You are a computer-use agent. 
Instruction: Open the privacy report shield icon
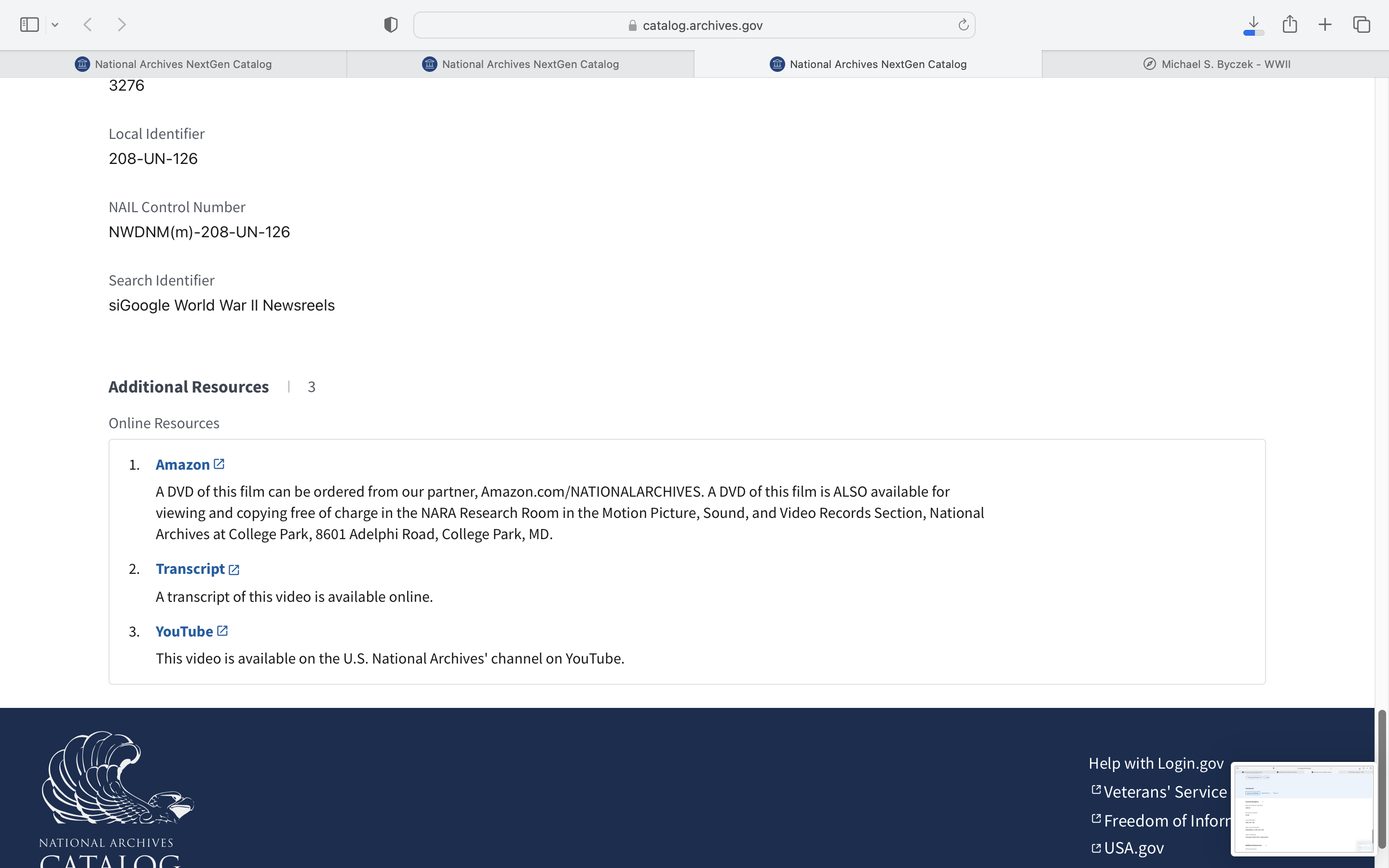(391, 25)
